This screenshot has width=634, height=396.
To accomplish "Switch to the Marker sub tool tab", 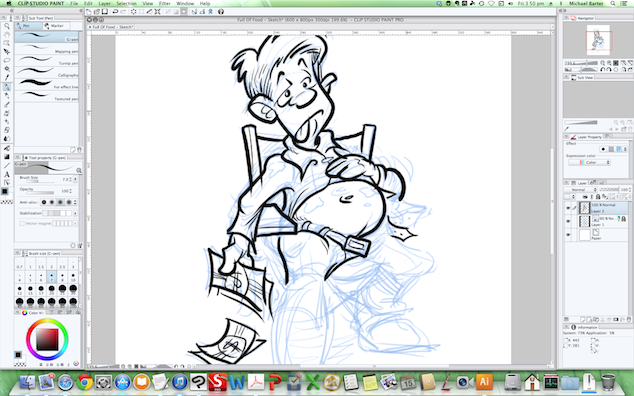I will 56,26.
